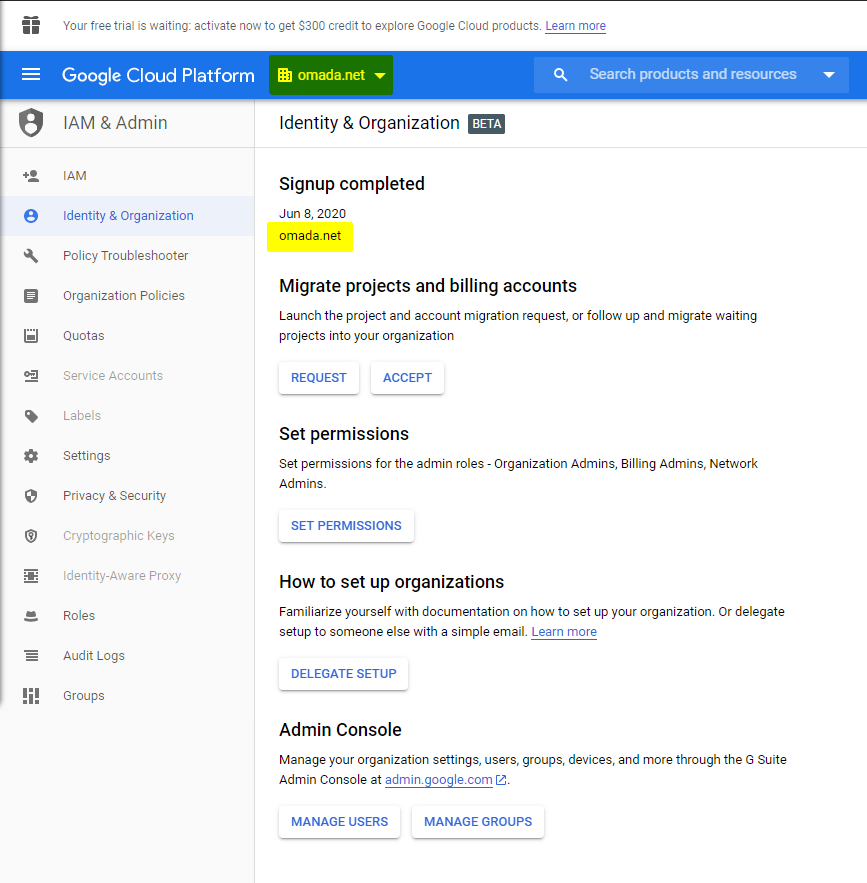Viewport: 867px width, 883px height.
Task: Click the Labels tag icon
Action: click(31, 416)
